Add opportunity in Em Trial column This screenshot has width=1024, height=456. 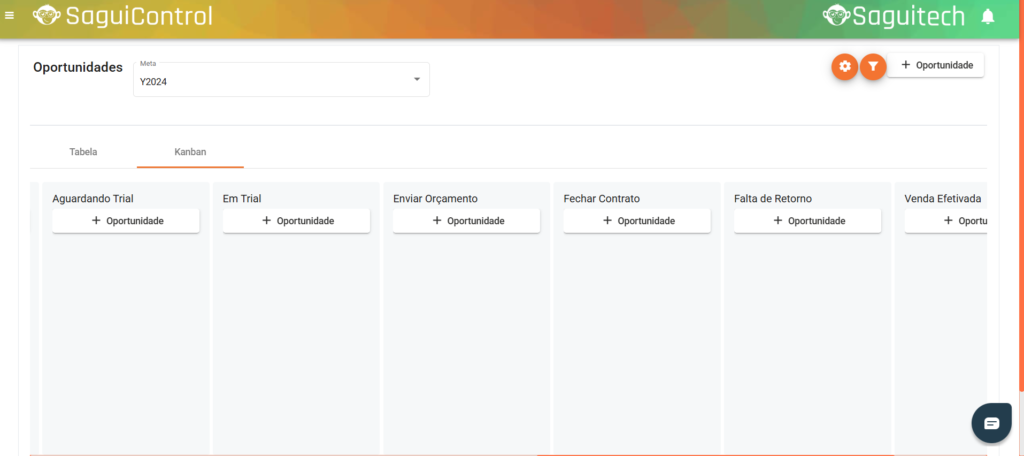(x=296, y=221)
